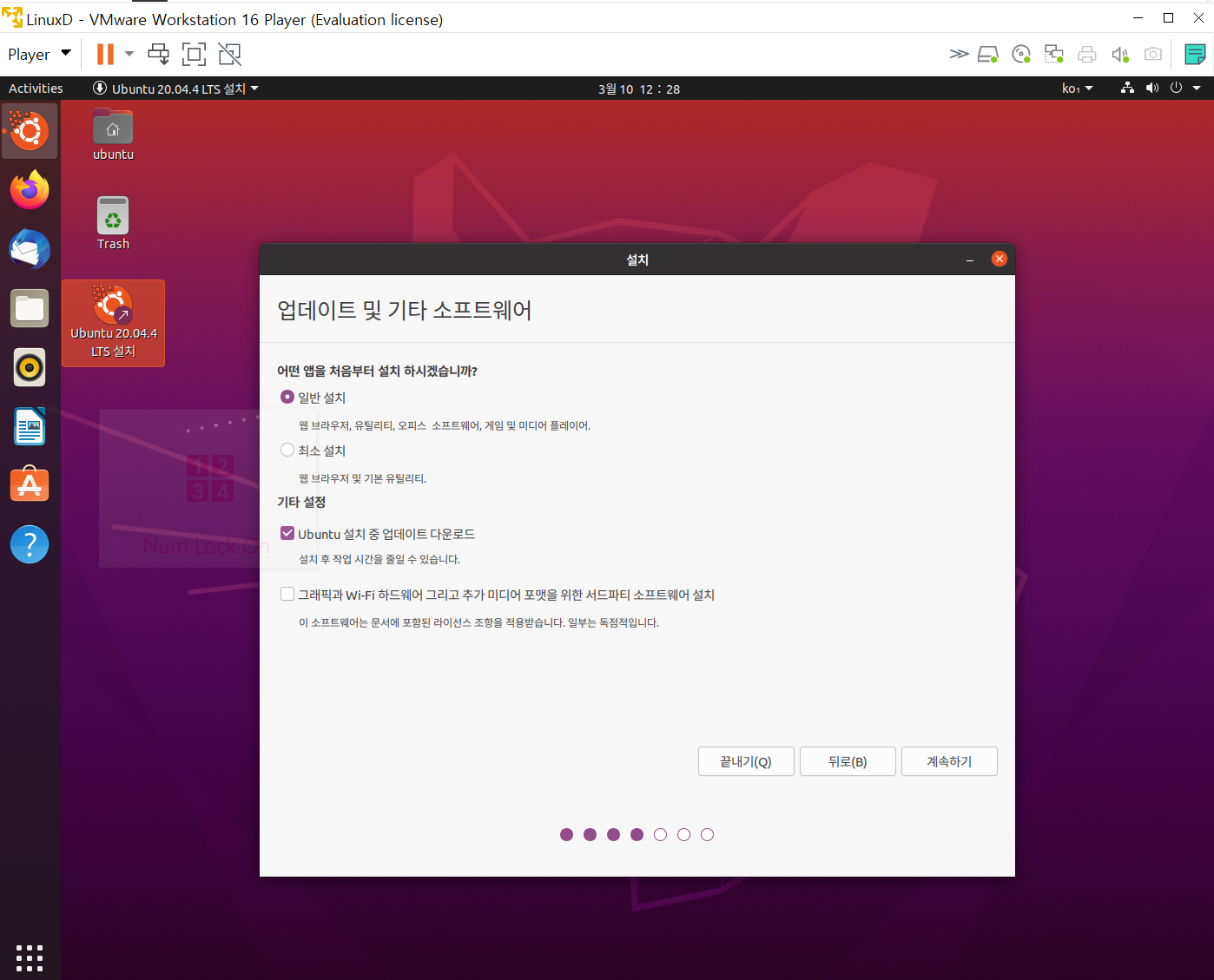Minimize the 설치 installer window

click(x=970, y=260)
